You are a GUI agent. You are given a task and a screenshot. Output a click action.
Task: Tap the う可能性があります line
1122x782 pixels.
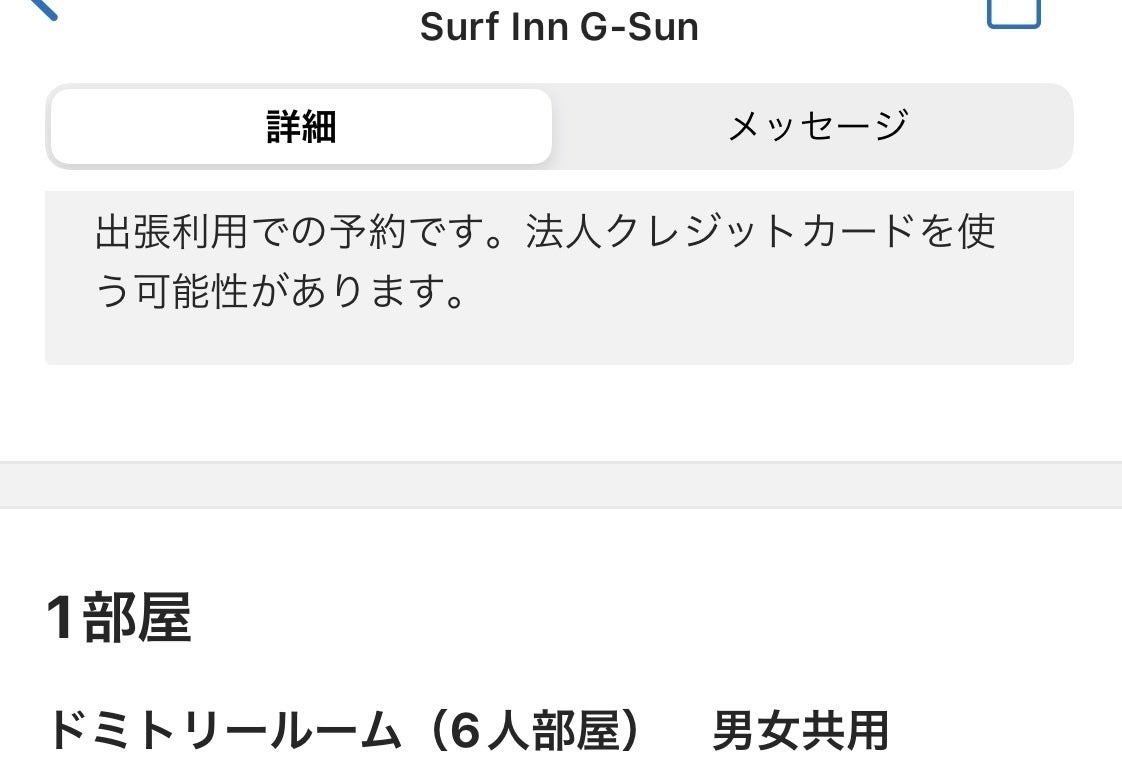tap(281, 294)
